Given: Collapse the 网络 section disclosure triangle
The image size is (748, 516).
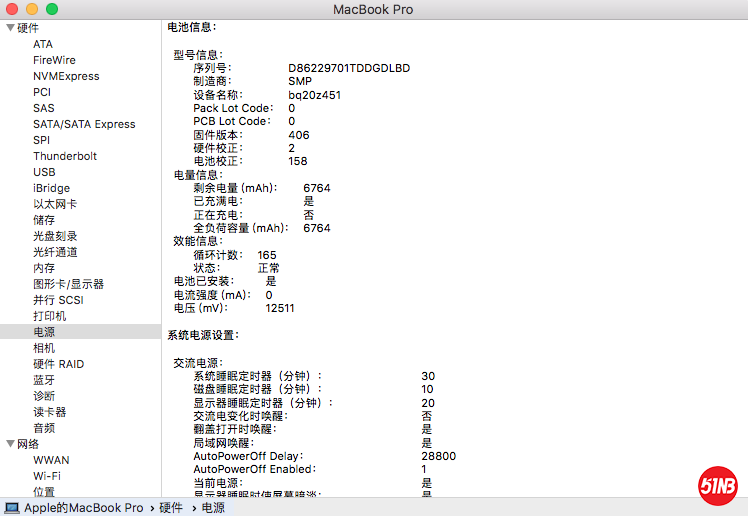Looking at the screenshot, I should [x=10, y=444].
